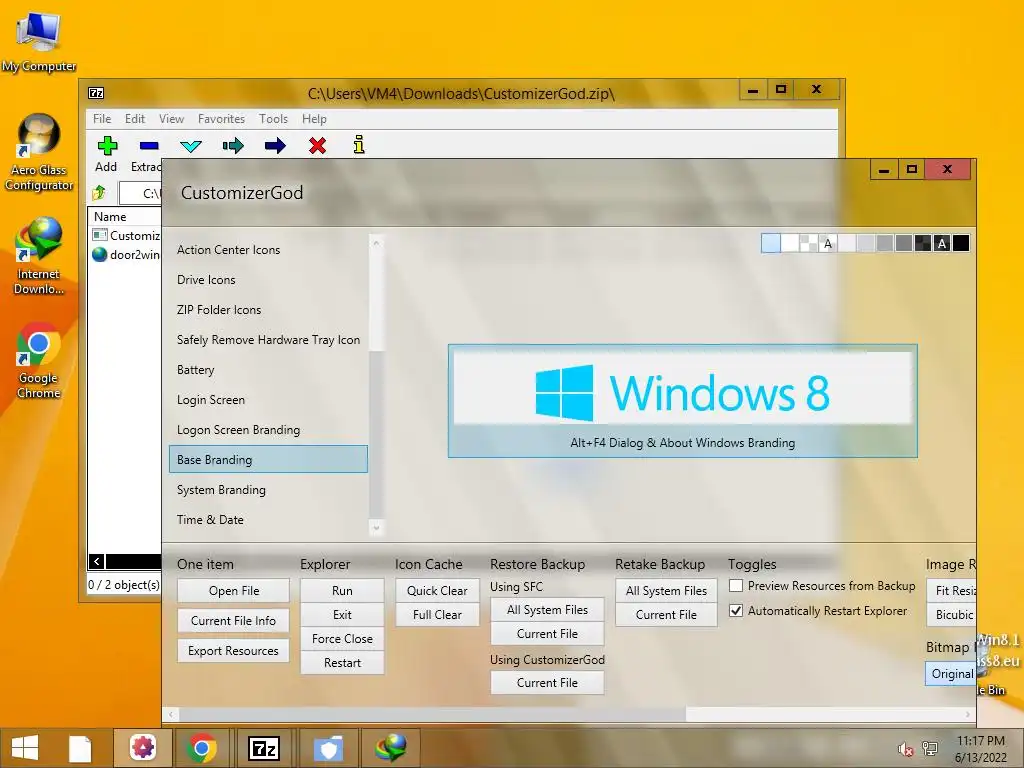The height and width of the screenshot is (768, 1024).
Task: Open the Edit menu in 7-Zip
Action: [135, 119]
